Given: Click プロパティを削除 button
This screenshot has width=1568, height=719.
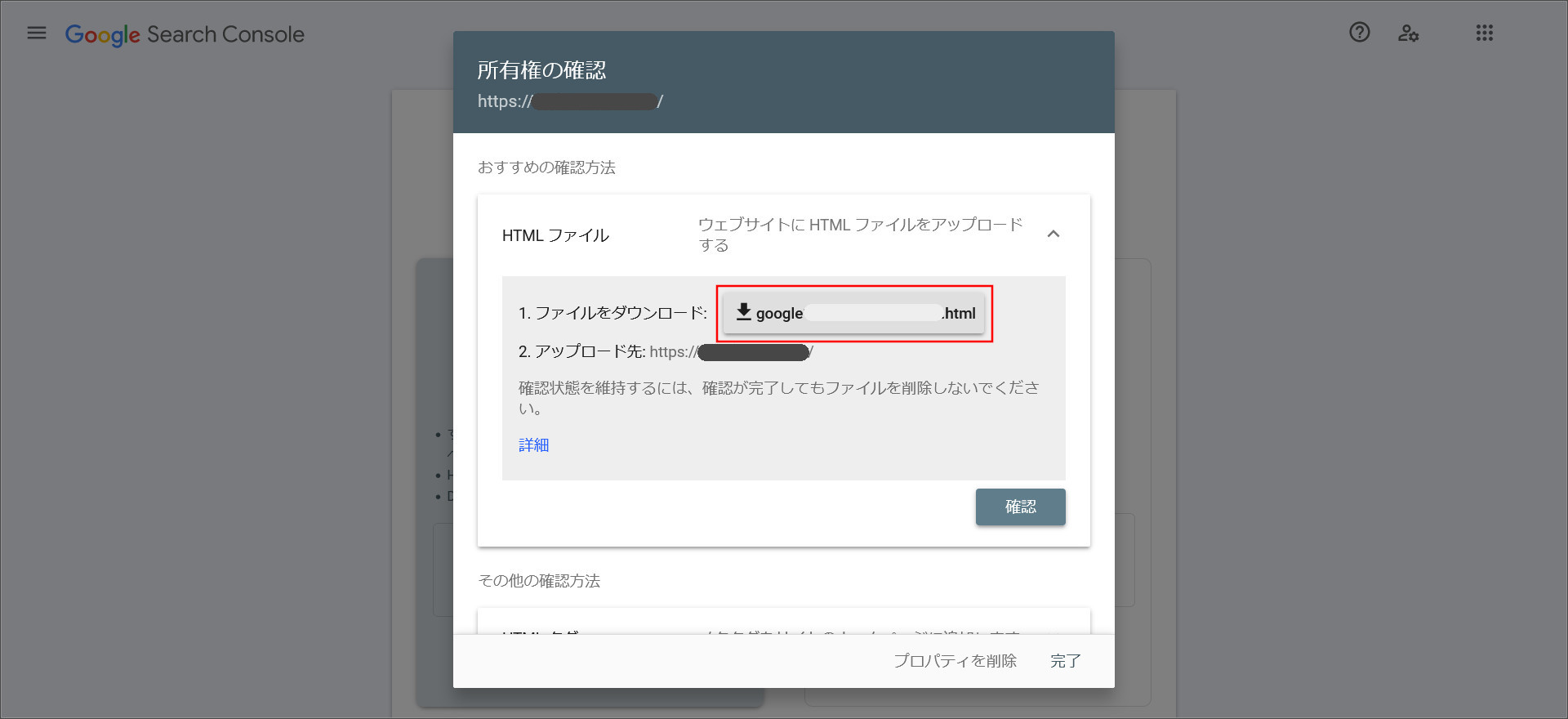Looking at the screenshot, I should click(955, 661).
